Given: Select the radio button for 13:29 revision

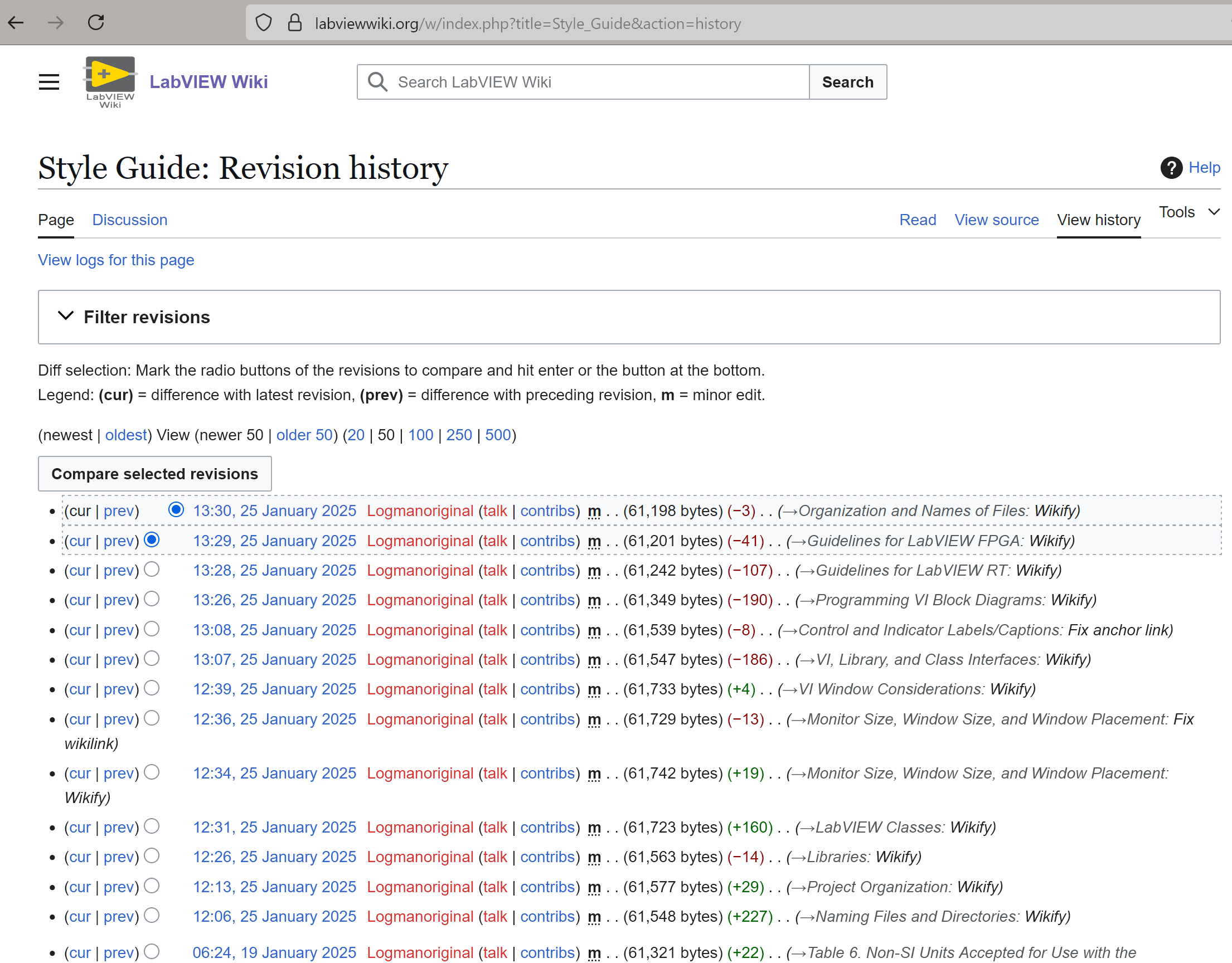Looking at the screenshot, I should (x=152, y=539).
